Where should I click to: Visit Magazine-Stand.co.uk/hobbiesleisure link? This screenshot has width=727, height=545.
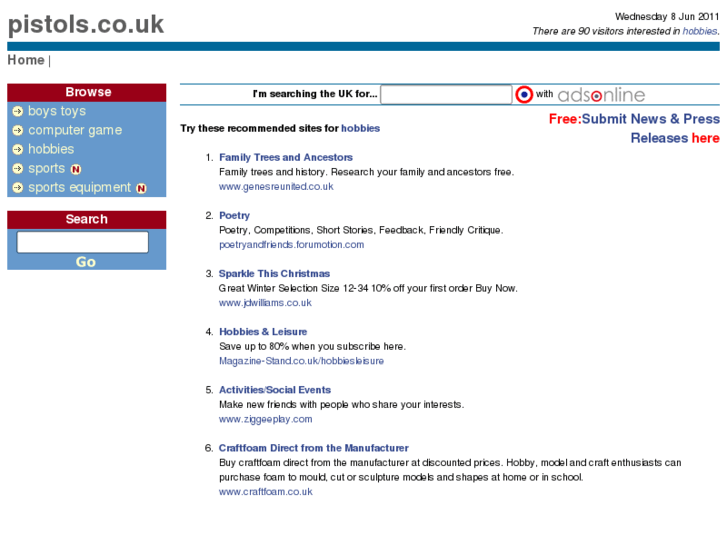(301, 361)
